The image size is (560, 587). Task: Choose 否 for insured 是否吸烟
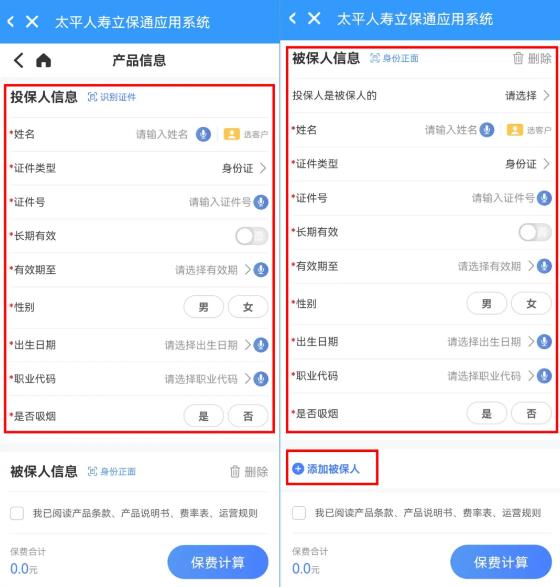coord(531,413)
